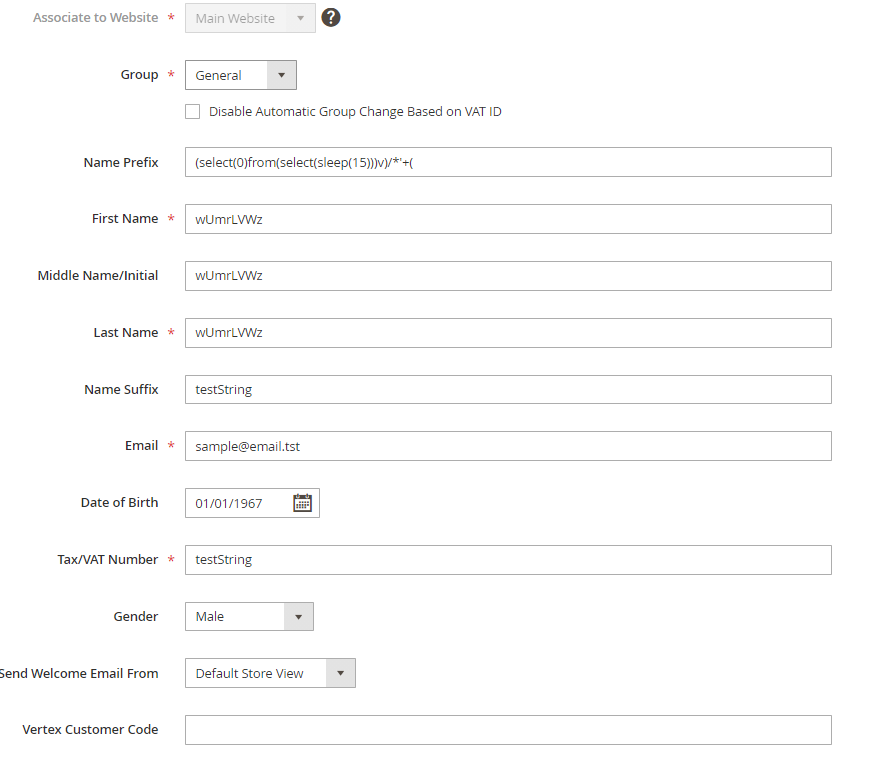This screenshot has width=889, height=772.
Task: Click the arrow on Send Welcome Email From selector
Action: [341, 673]
